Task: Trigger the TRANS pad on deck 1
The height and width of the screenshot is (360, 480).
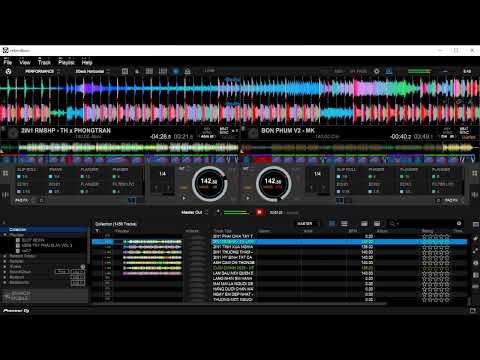Action: [x=59, y=173]
